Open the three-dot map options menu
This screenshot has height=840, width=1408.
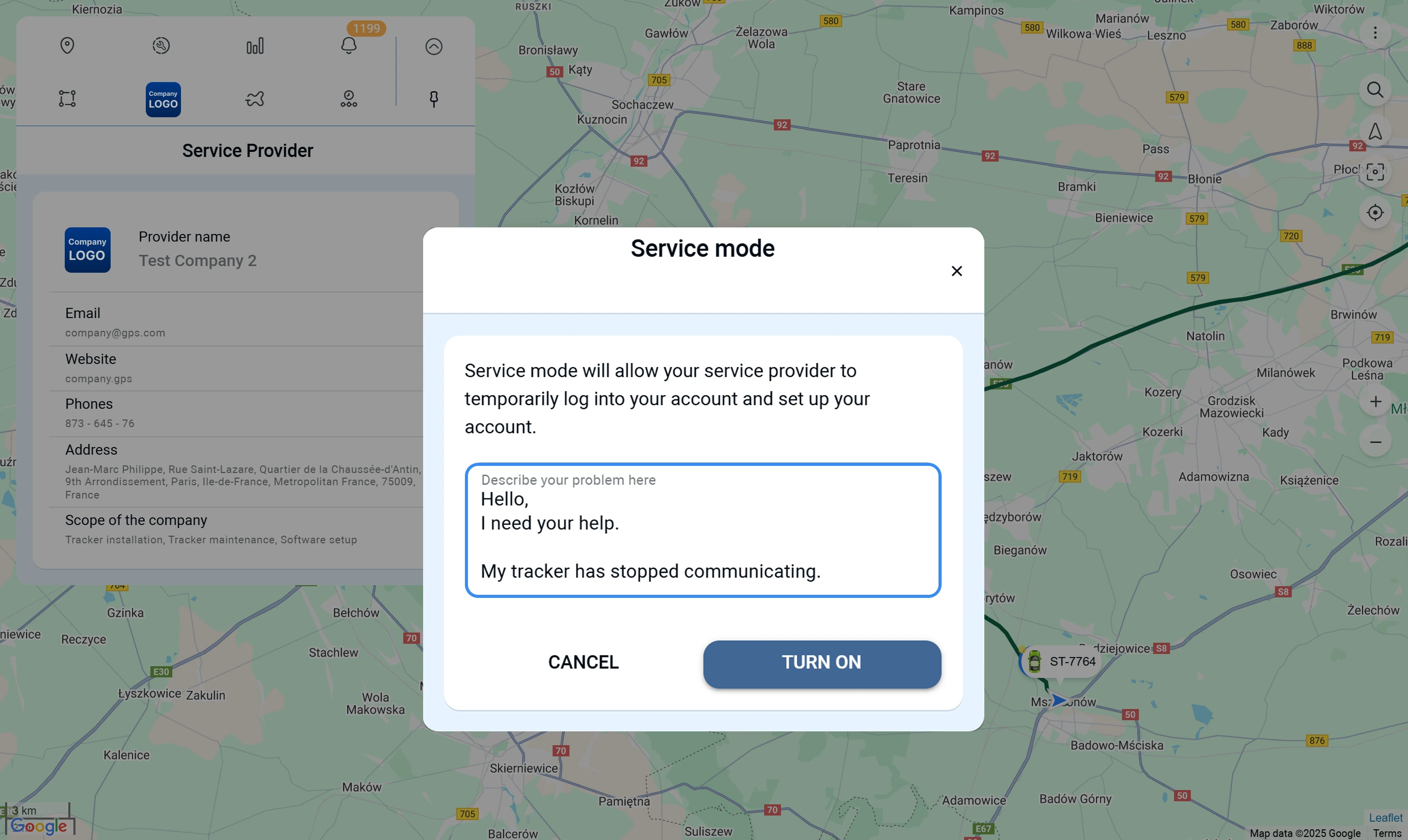(1374, 33)
